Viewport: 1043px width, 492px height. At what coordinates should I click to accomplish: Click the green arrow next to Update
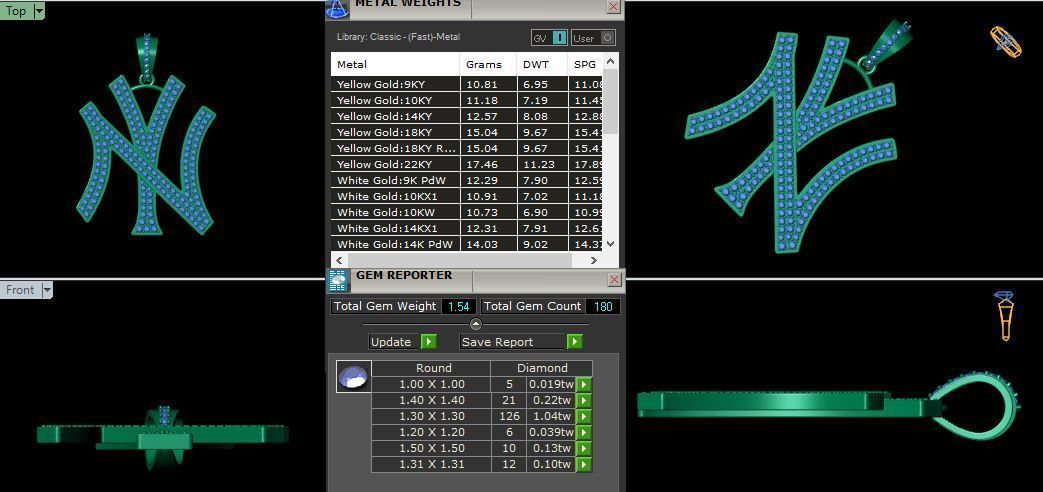tap(429, 342)
